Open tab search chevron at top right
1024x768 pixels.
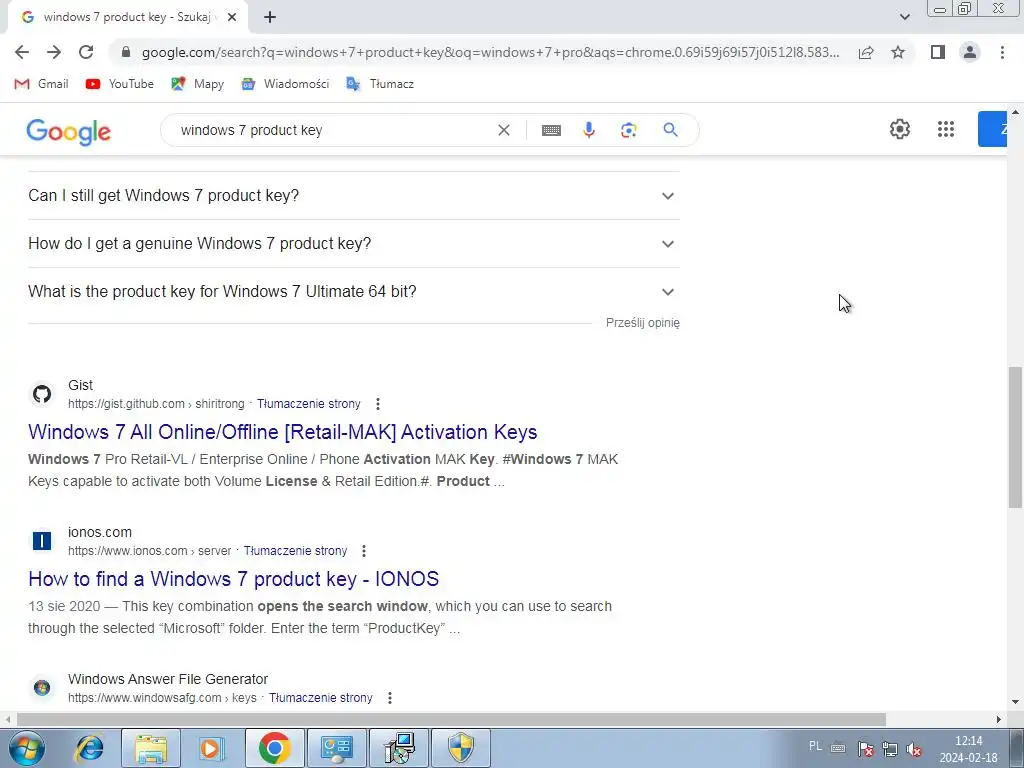tap(904, 17)
